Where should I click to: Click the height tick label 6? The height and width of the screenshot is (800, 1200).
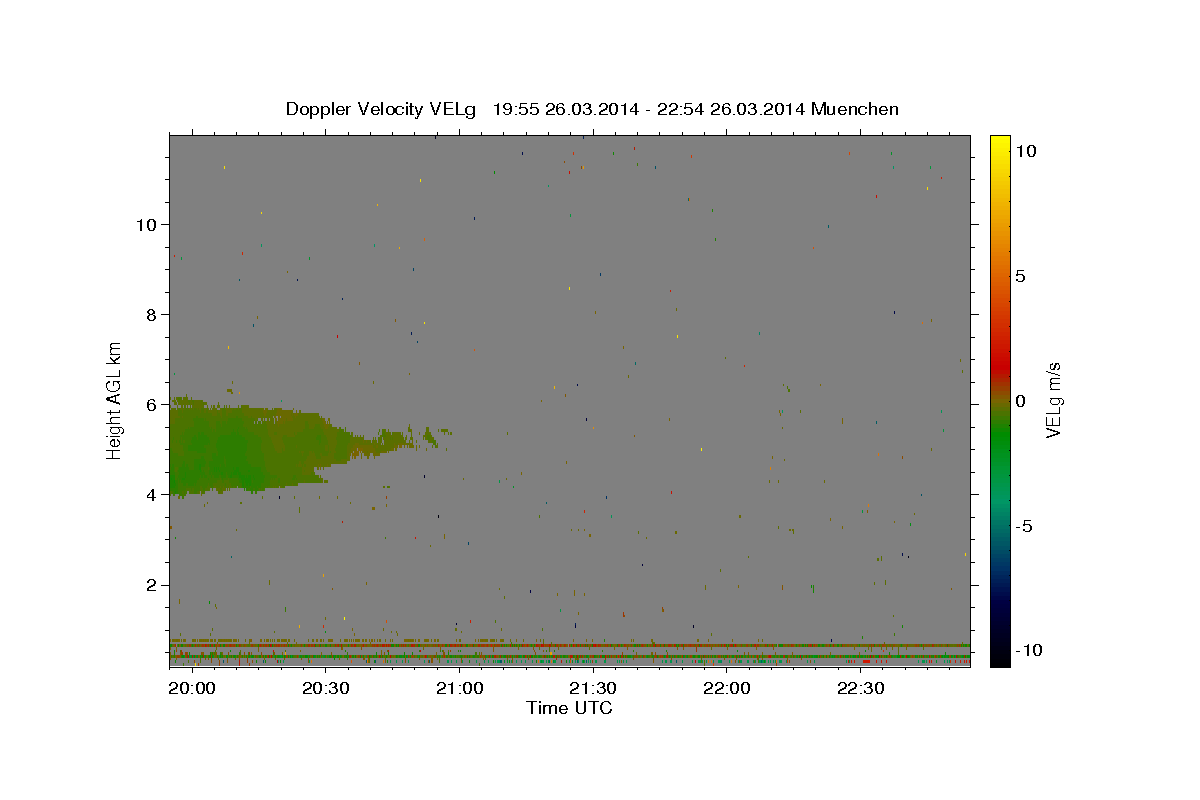pos(153,404)
